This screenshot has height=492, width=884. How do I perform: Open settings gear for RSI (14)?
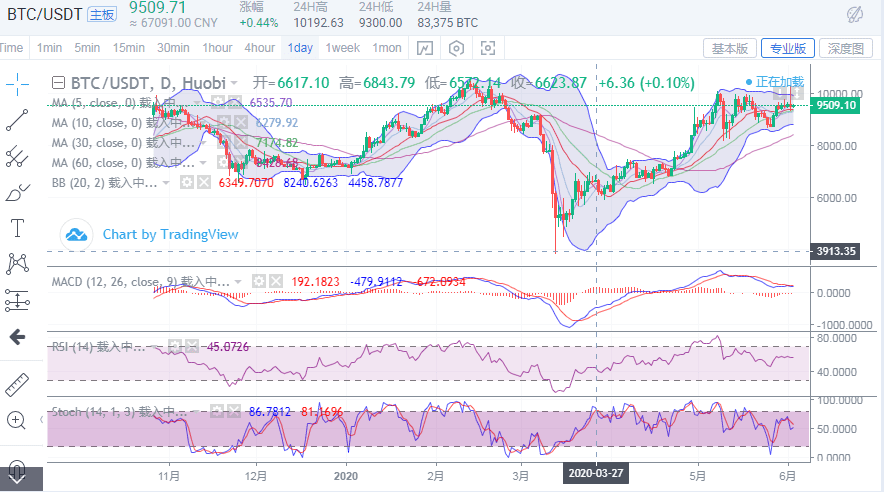tap(175, 346)
